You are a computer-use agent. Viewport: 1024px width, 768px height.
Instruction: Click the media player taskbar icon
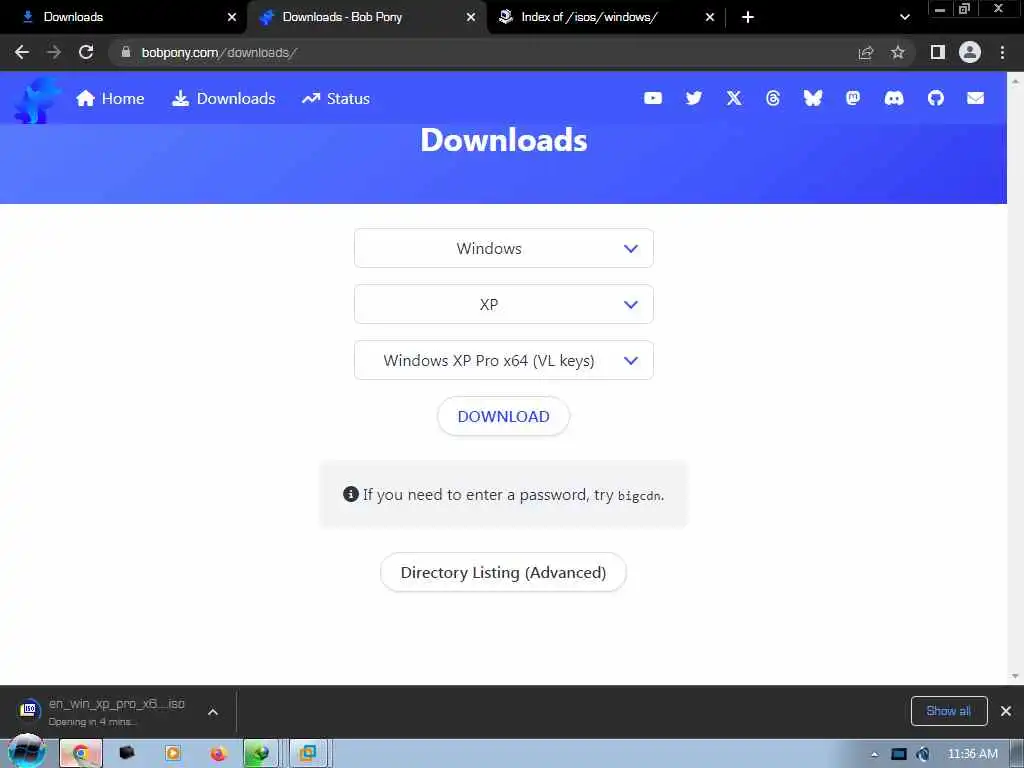[x=173, y=754]
